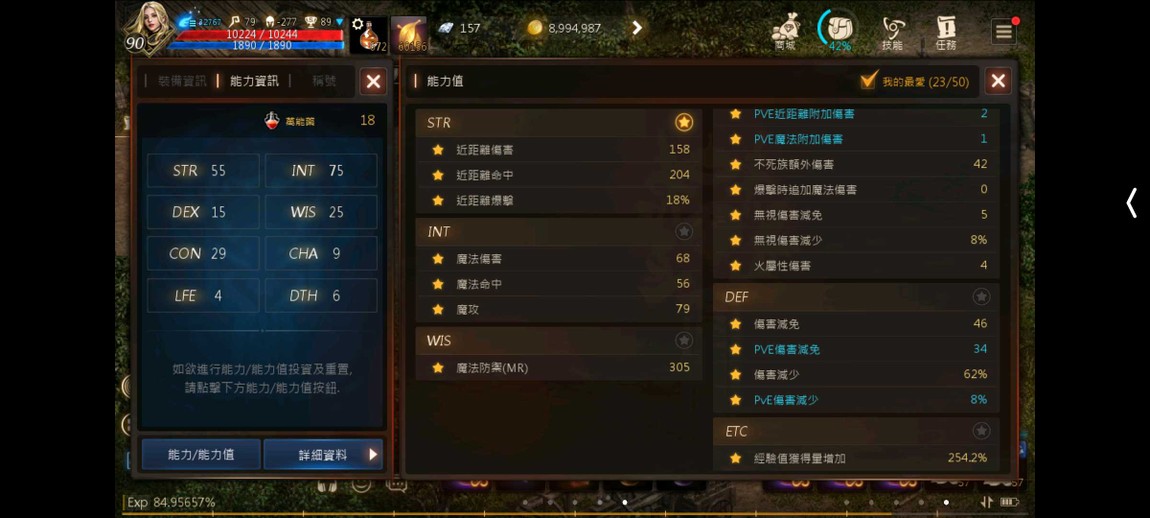Tap the blue diamond currency icon

446,28
